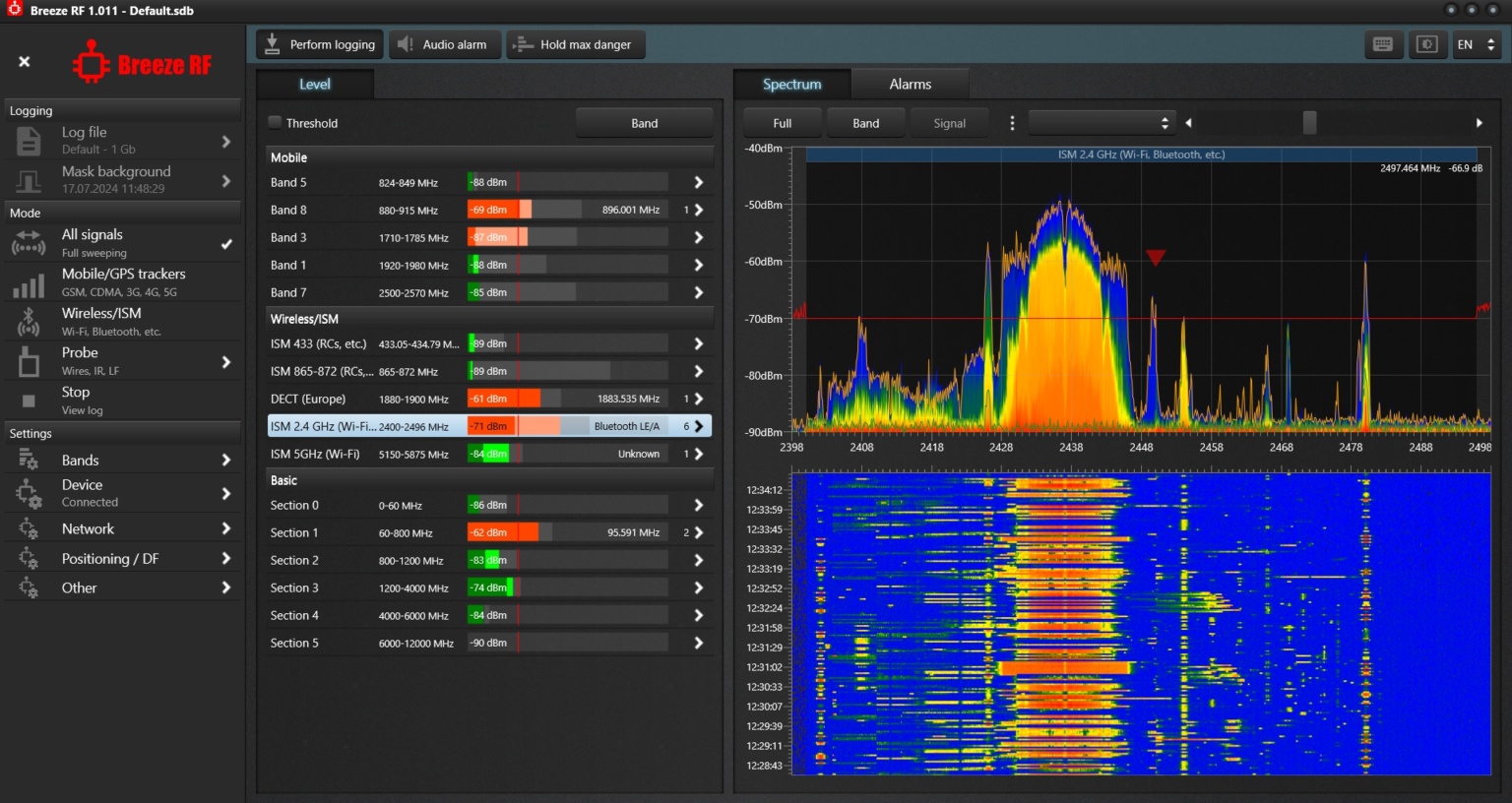Viewport: 1512px width, 803px height.
Task: Toggle Hold max danger
Action: (x=575, y=44)
